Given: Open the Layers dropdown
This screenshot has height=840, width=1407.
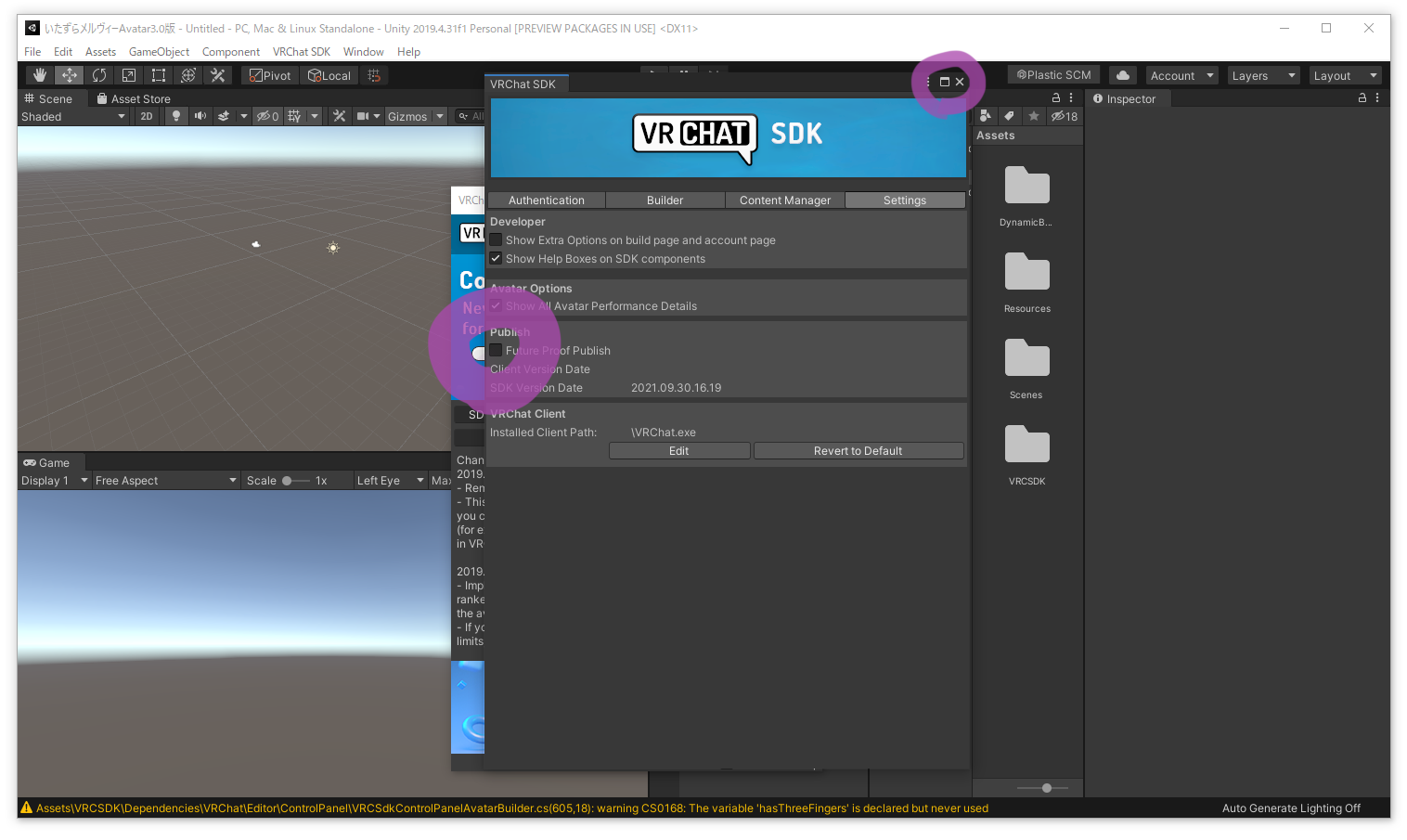Looking at the screenshot, I should click(1263, 75).
